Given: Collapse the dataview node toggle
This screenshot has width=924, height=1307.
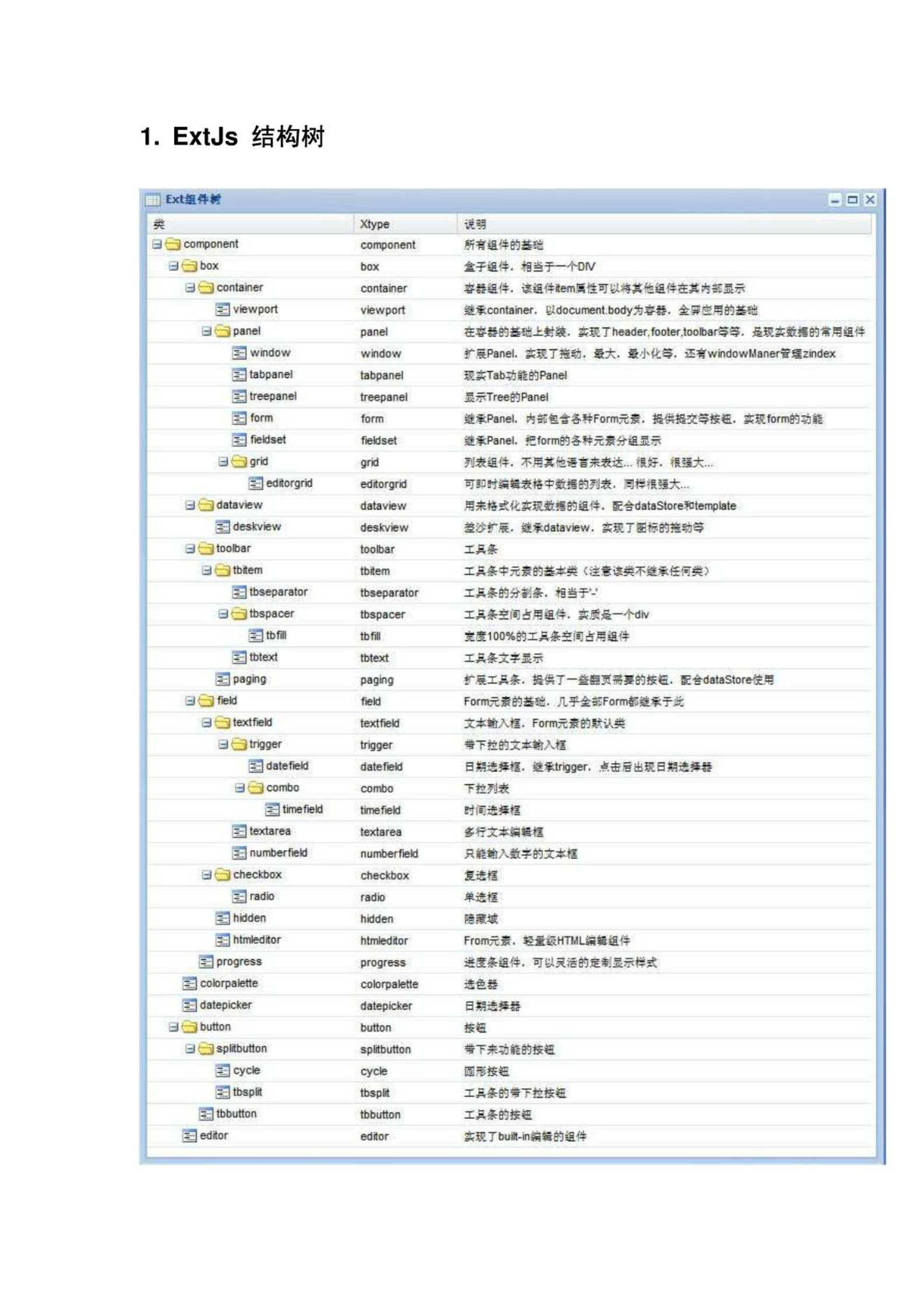Looking at the screenshot, I should click(x=190, y=505).
